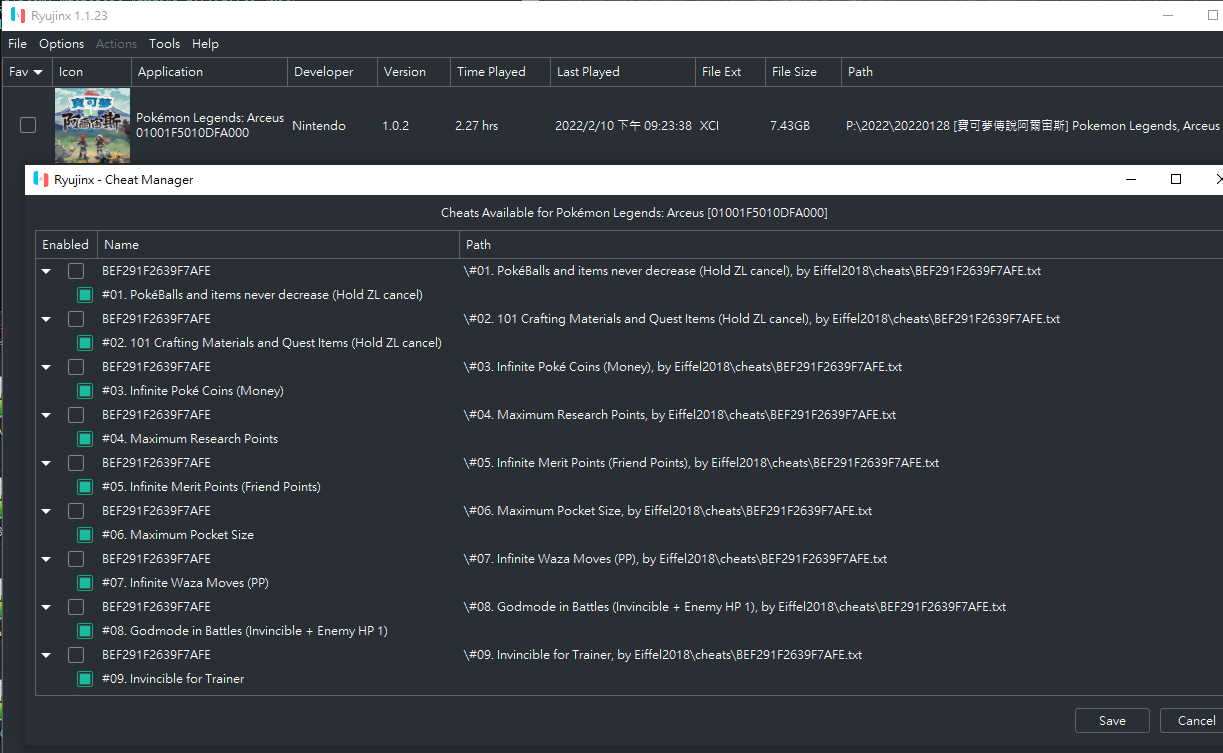This screenshot has height=753, width=1223.
Task: Click XCI file extension cell
Action: click(x=709, y=126)
